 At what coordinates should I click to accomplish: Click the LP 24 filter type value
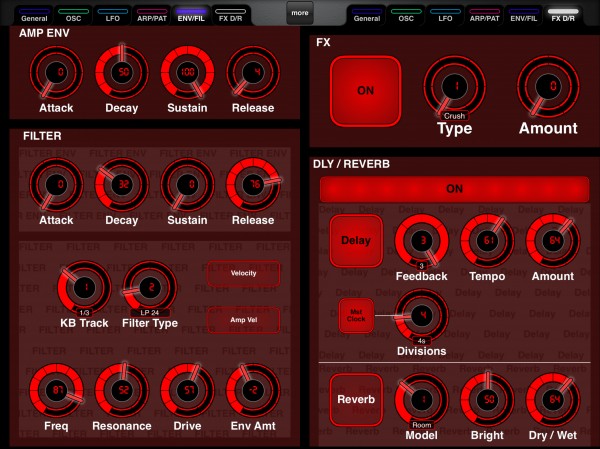click(150, 313)
